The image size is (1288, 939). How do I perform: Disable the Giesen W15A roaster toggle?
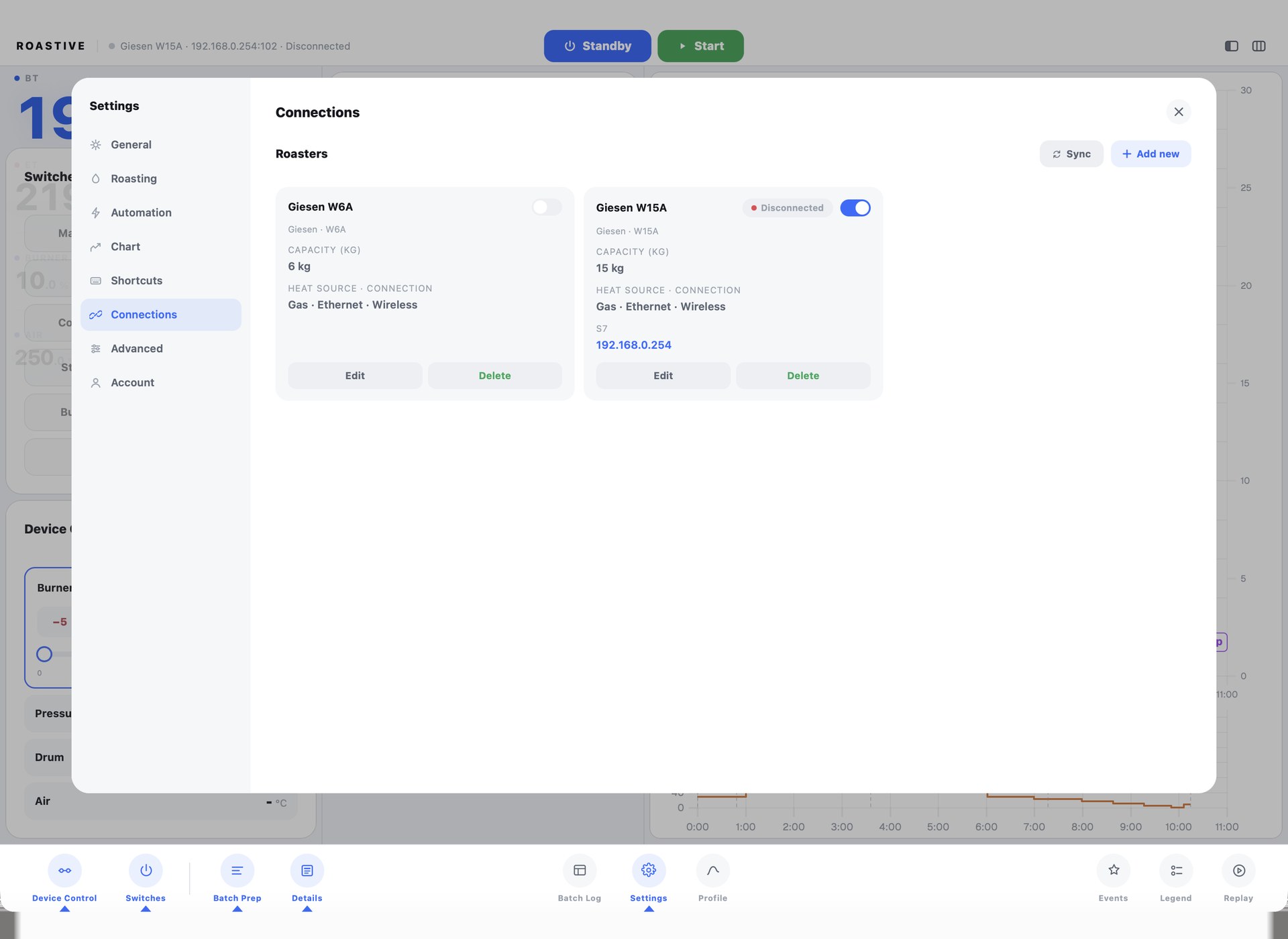click(855, 208)
